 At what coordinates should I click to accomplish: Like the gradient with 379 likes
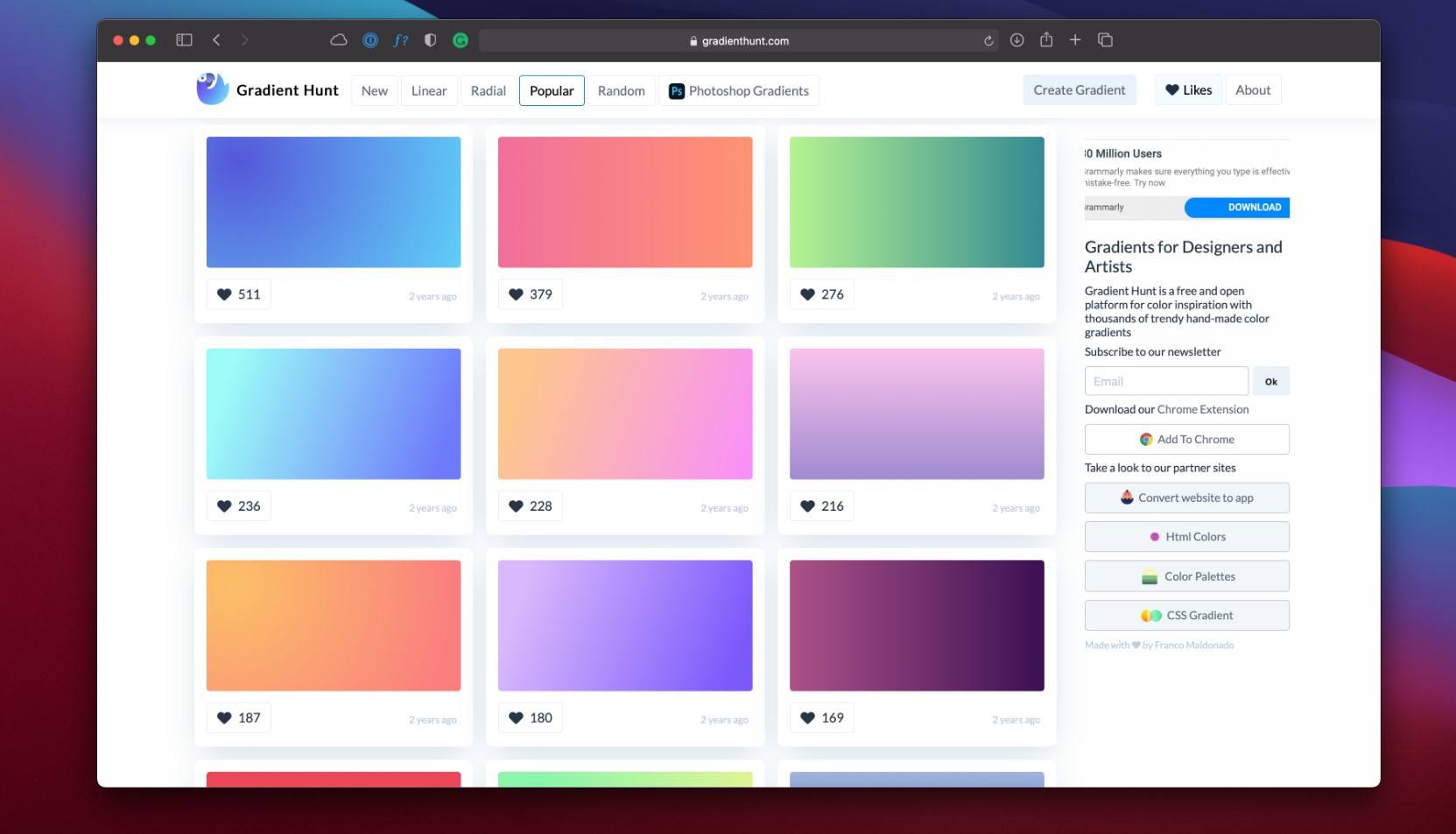(x=531, y=294)
